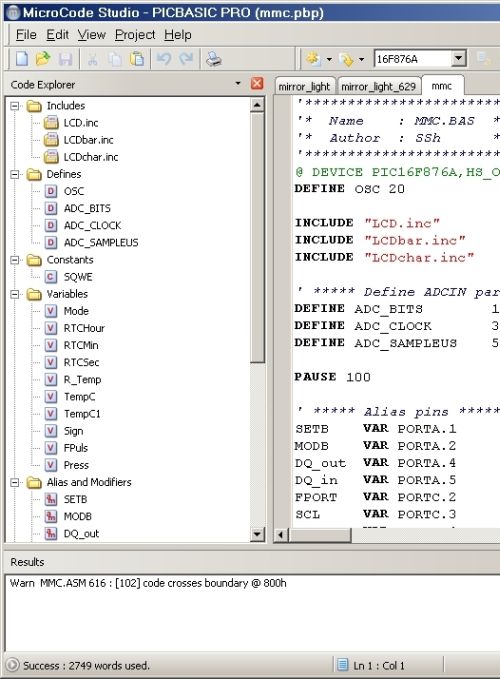This screenshot has width=500, height=679.
Task: Select the FPuls variable
Action: pyautogui.click(x=76, y=448)
